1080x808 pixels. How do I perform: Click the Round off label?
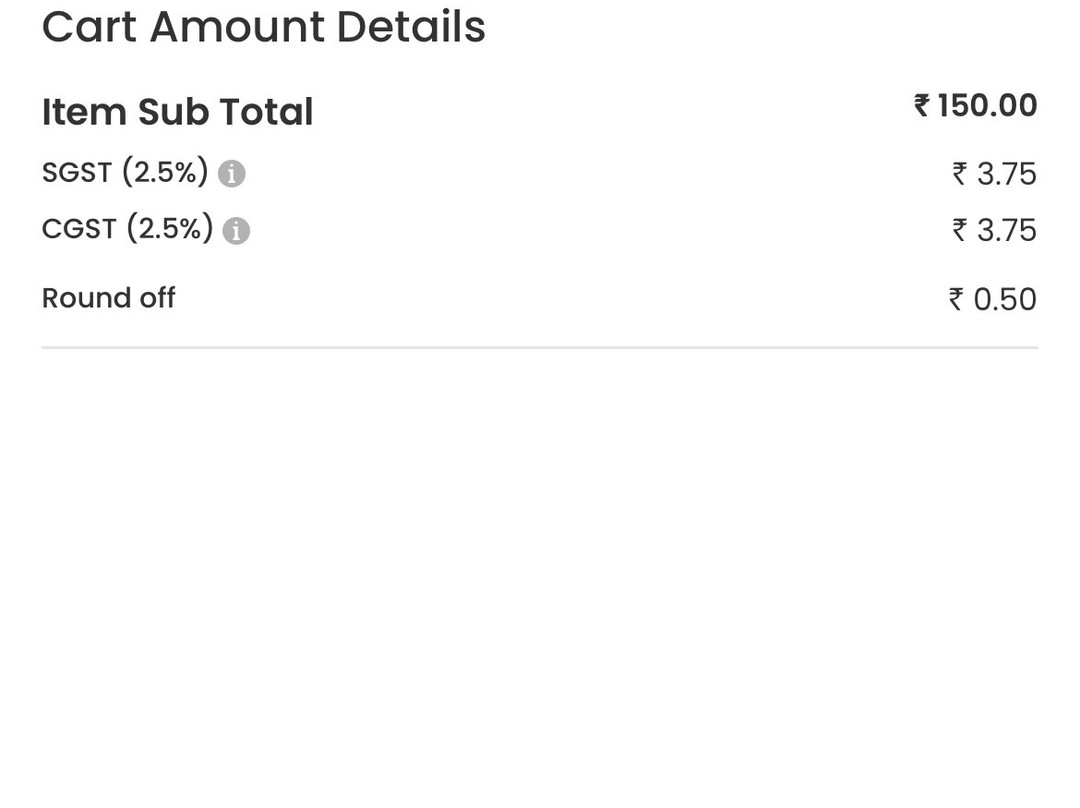click(x=109, y=298)
